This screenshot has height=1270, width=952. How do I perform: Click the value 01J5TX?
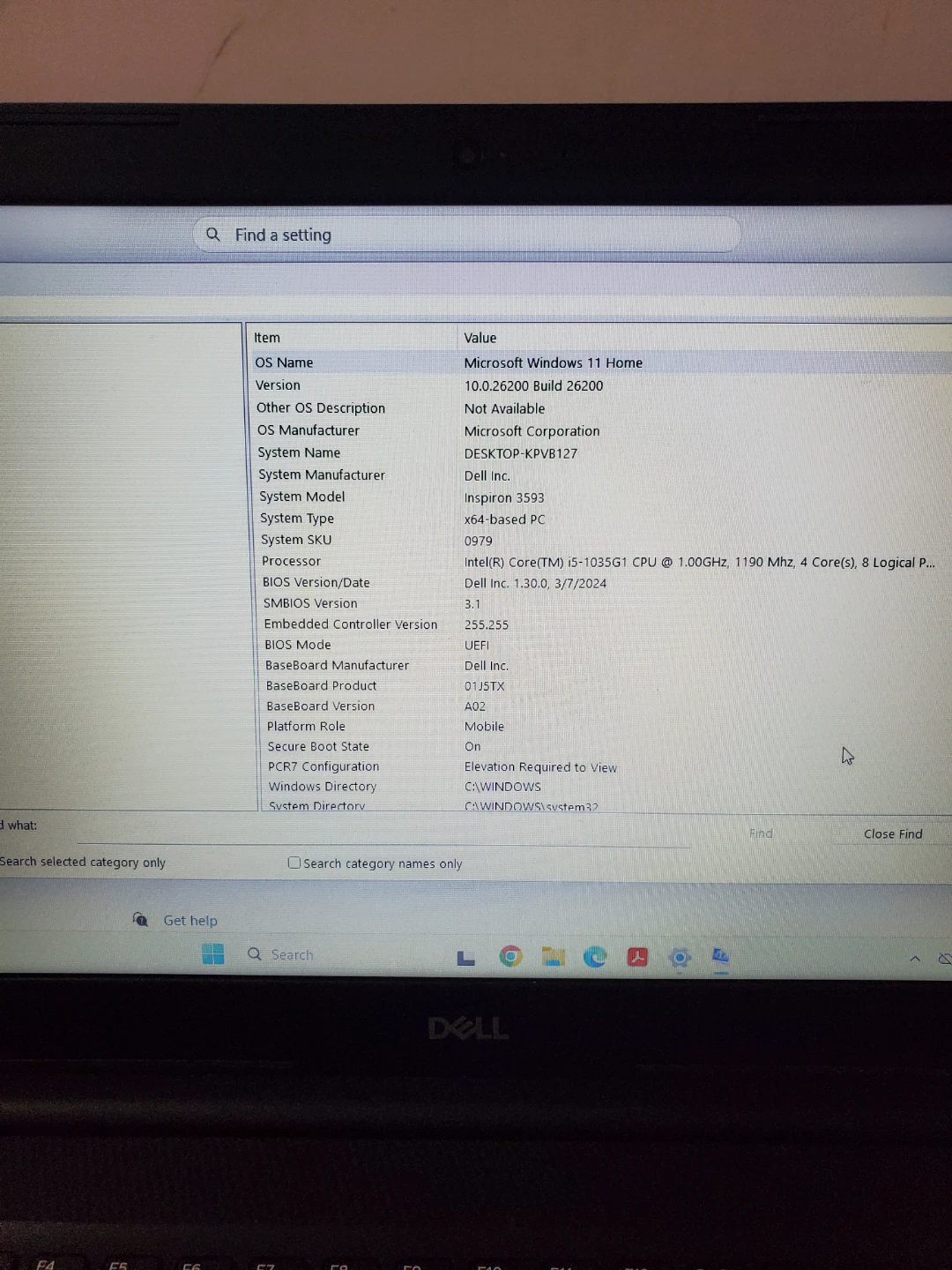[x=485, y=685]
